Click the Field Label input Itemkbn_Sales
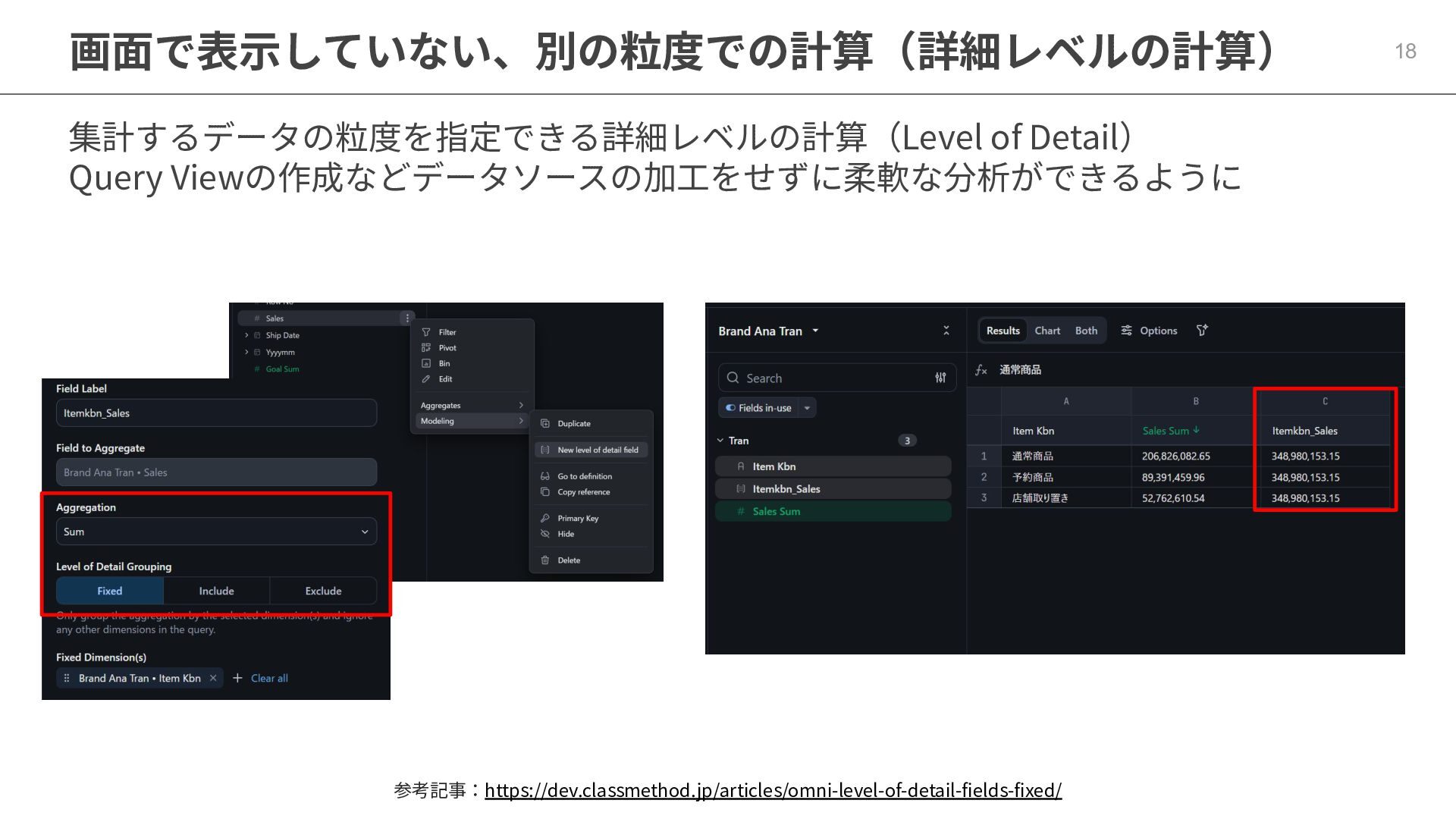Screen dimensions: 1456x819 (x=216, y=413)
